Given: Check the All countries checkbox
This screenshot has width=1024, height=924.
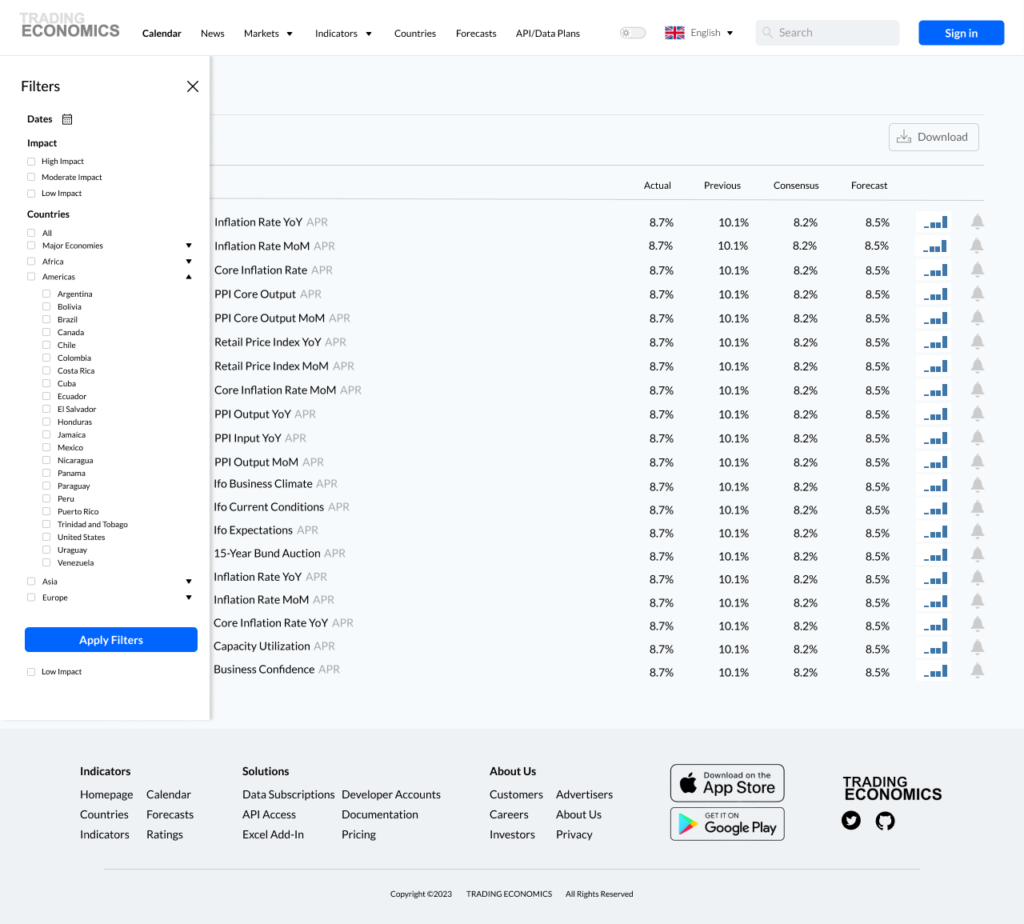Looking at the screenshot, I should [31, 233].
